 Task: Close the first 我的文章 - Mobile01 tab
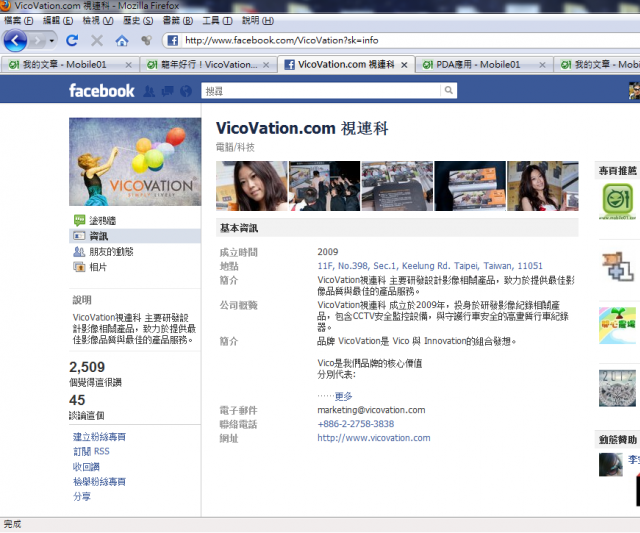128,65
